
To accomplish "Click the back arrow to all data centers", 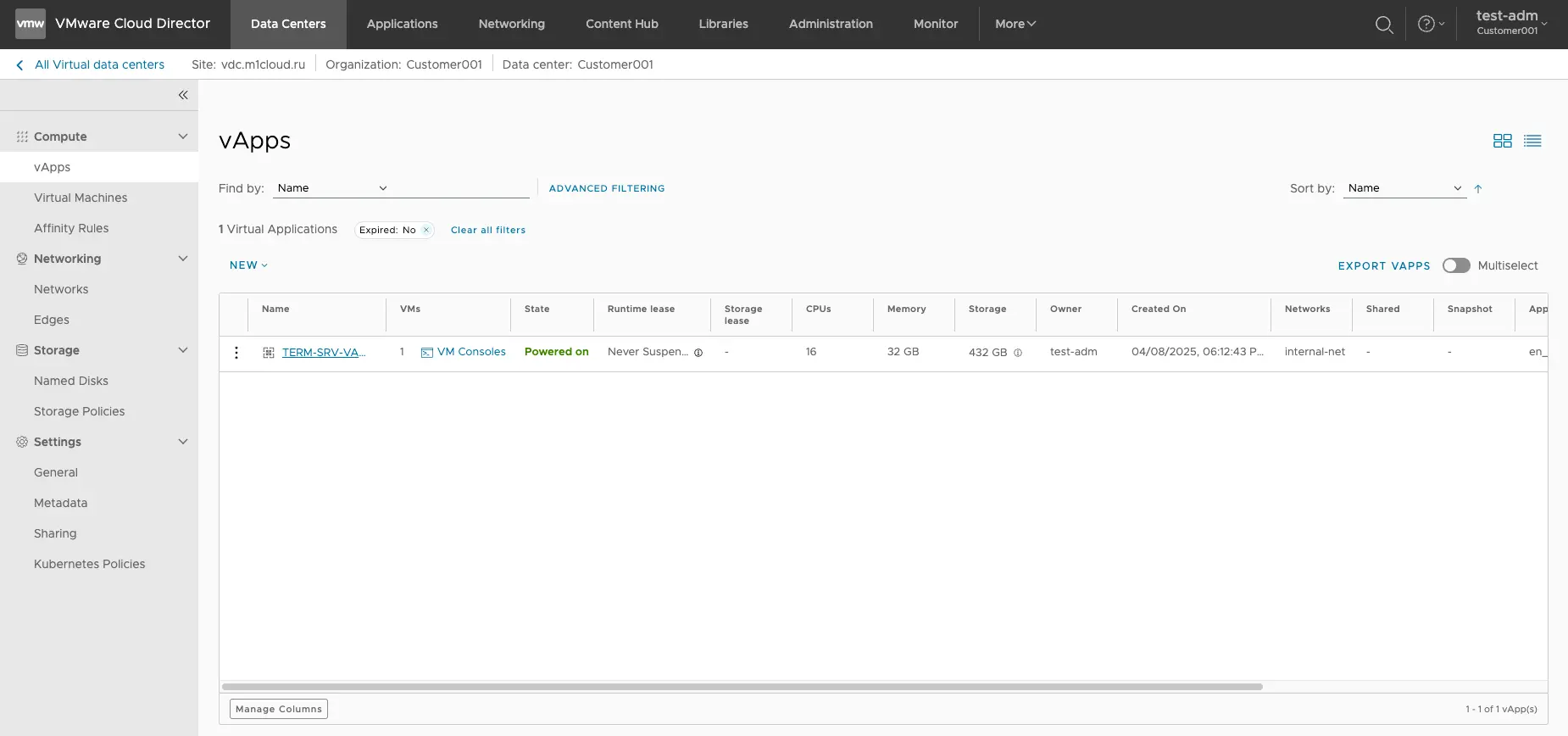I will (20, 65).
